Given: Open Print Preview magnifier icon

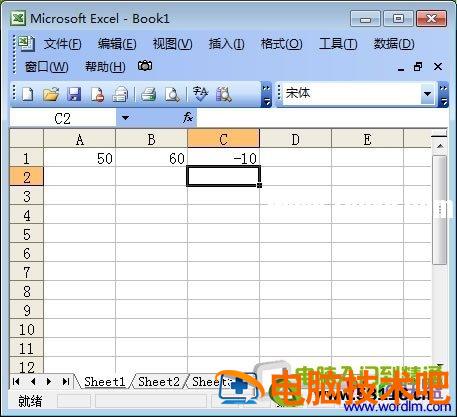Looking at the screenshot, I should [172, 94].
